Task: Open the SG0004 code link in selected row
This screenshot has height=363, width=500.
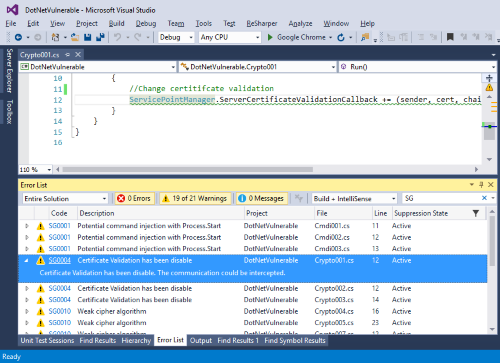Action: click(60, 260)
